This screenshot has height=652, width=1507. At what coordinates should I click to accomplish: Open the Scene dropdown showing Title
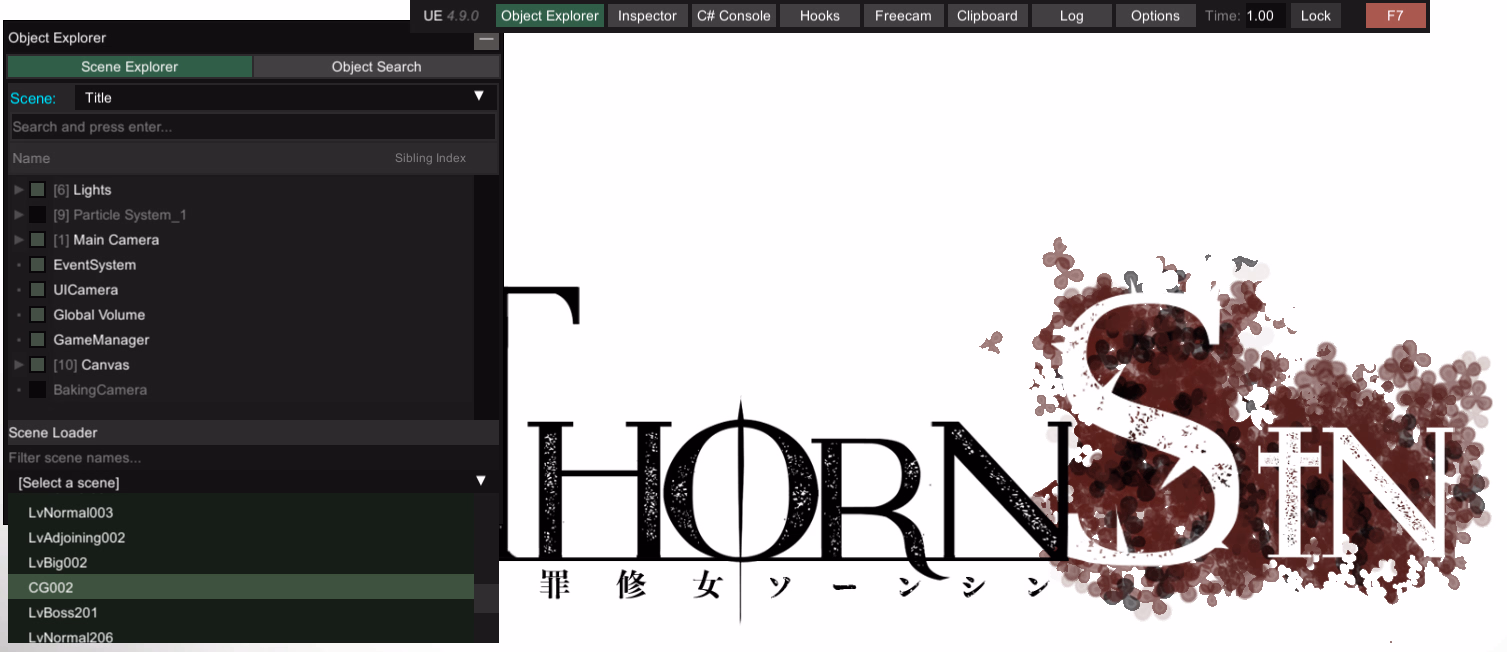[285, 97]
